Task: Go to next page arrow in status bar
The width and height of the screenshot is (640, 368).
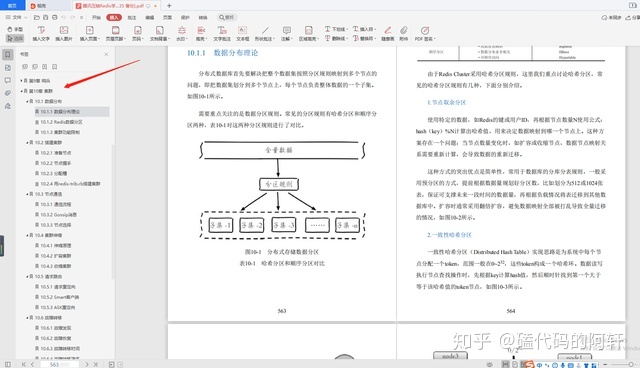Action: coord(87,364)
